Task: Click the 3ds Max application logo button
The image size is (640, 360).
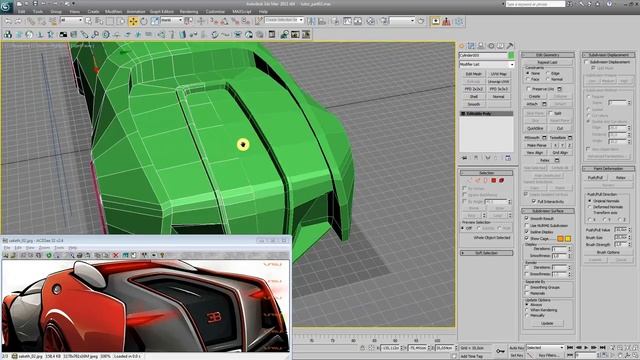Action: tap(7, 7)
